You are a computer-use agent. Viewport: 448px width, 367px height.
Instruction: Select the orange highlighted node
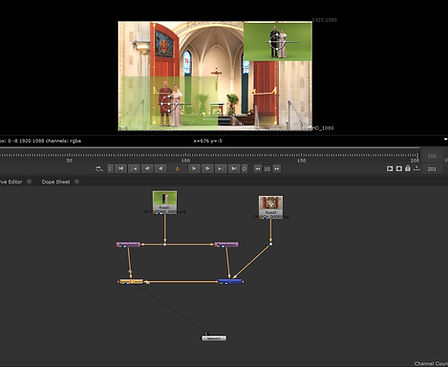(x=131, y=282)
